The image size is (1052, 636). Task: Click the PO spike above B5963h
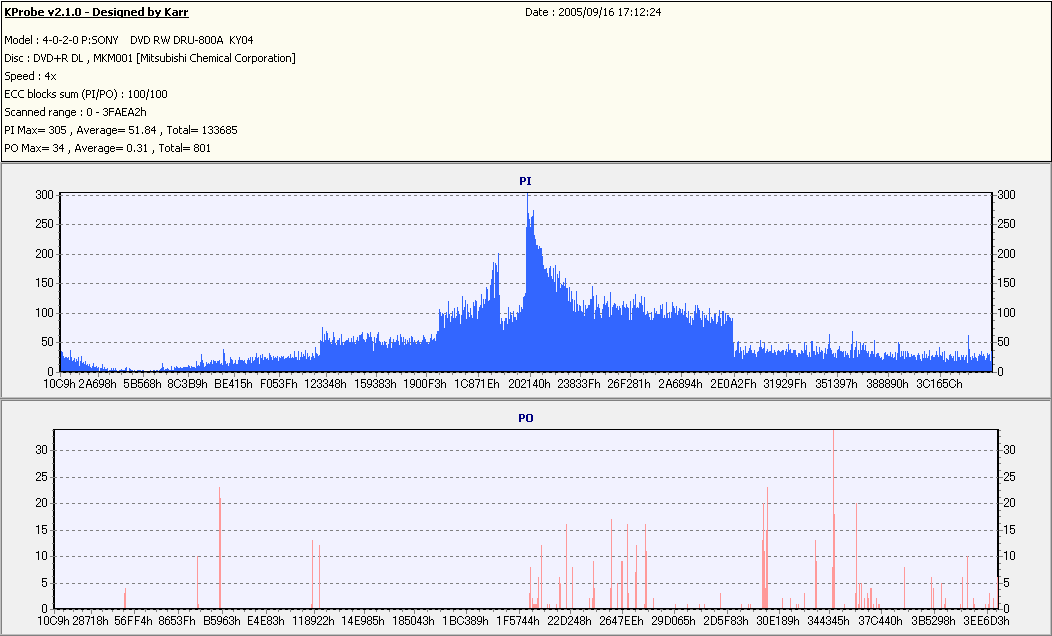coord(219,547)
